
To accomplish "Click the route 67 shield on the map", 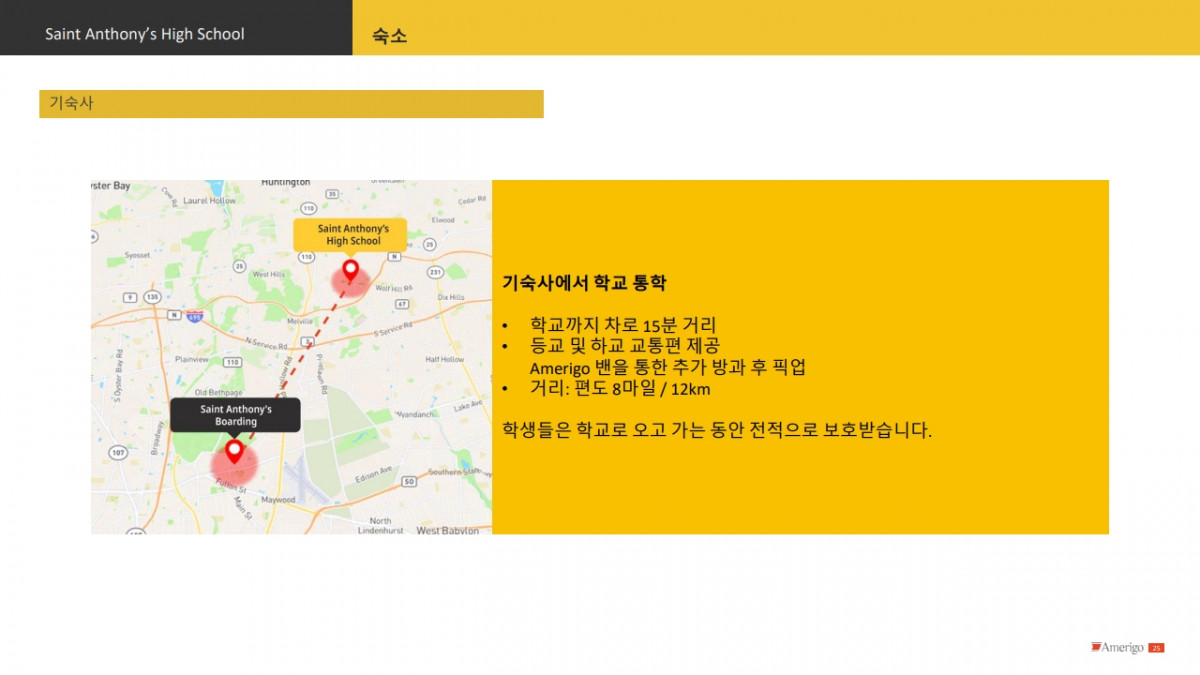I will coord(402,304).
